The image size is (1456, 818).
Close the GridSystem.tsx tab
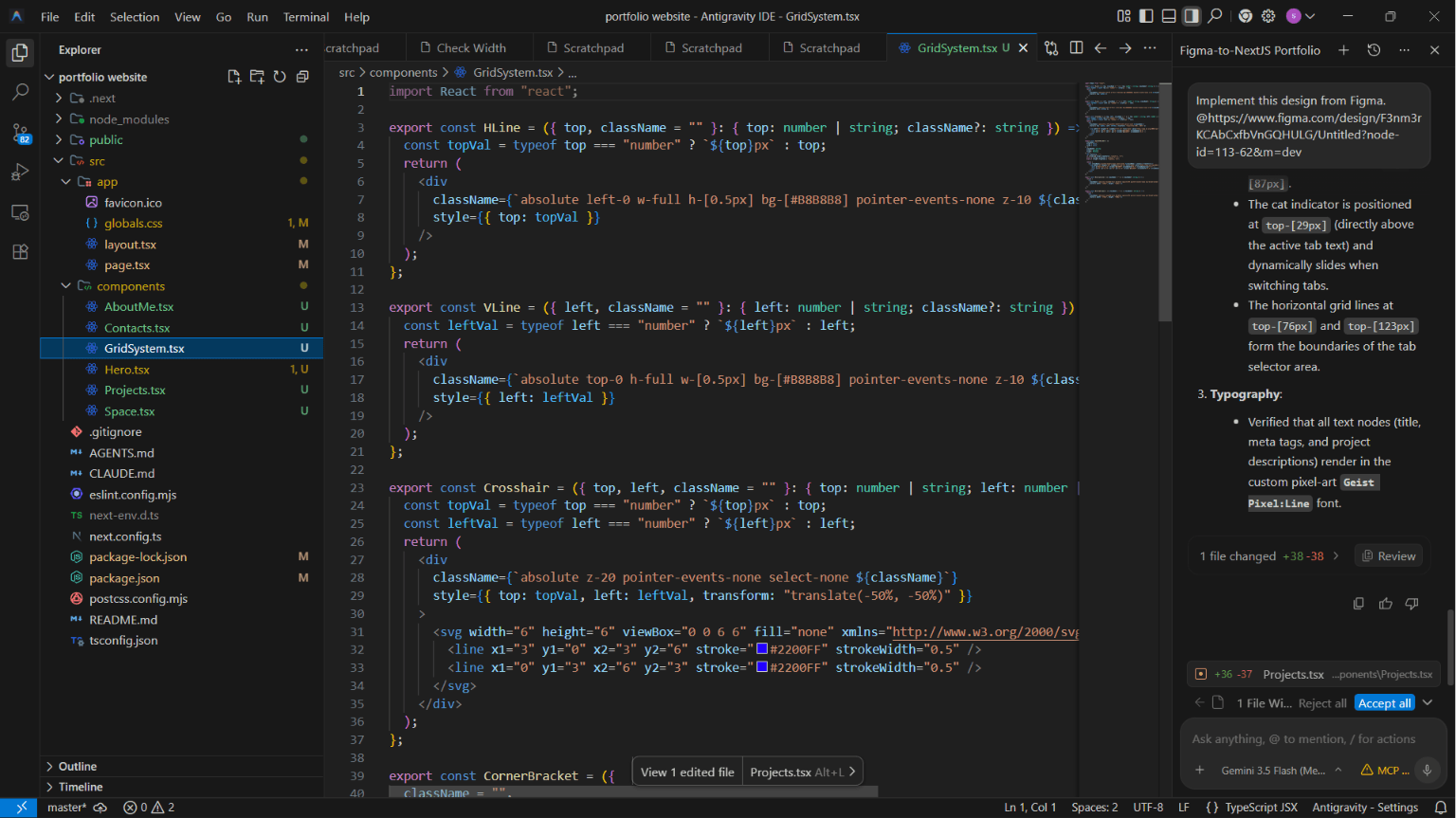click(x=1023, y=47)
